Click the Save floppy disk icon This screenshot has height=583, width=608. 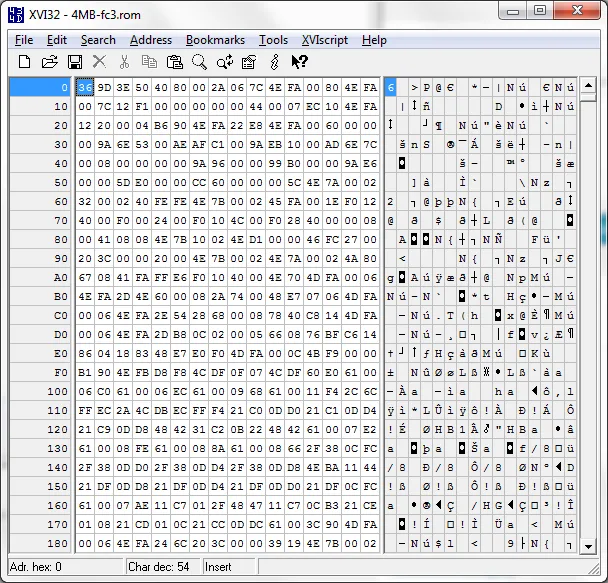coord(74,62)
